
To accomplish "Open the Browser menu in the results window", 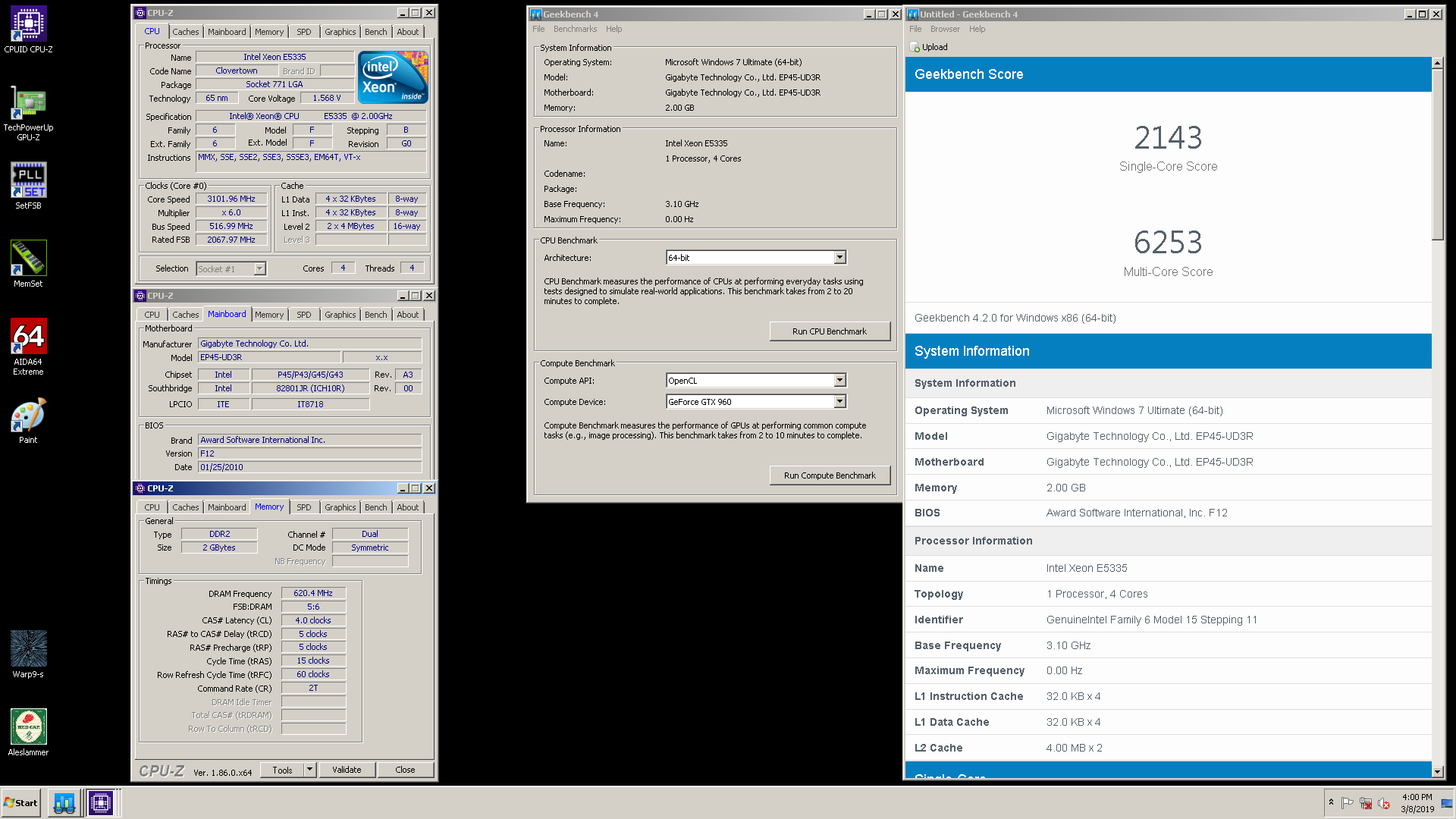I will click(x=945, y=29).
